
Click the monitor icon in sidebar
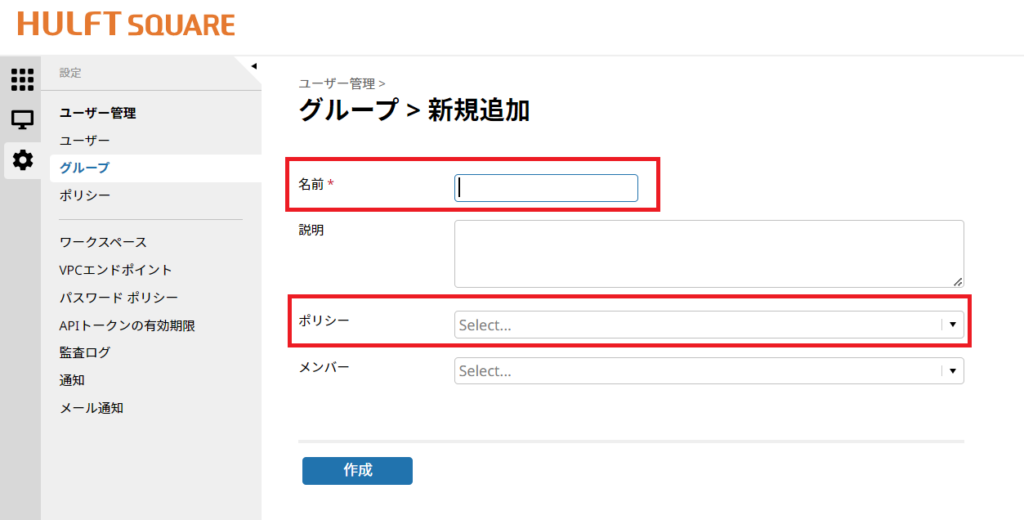[21, 120]
